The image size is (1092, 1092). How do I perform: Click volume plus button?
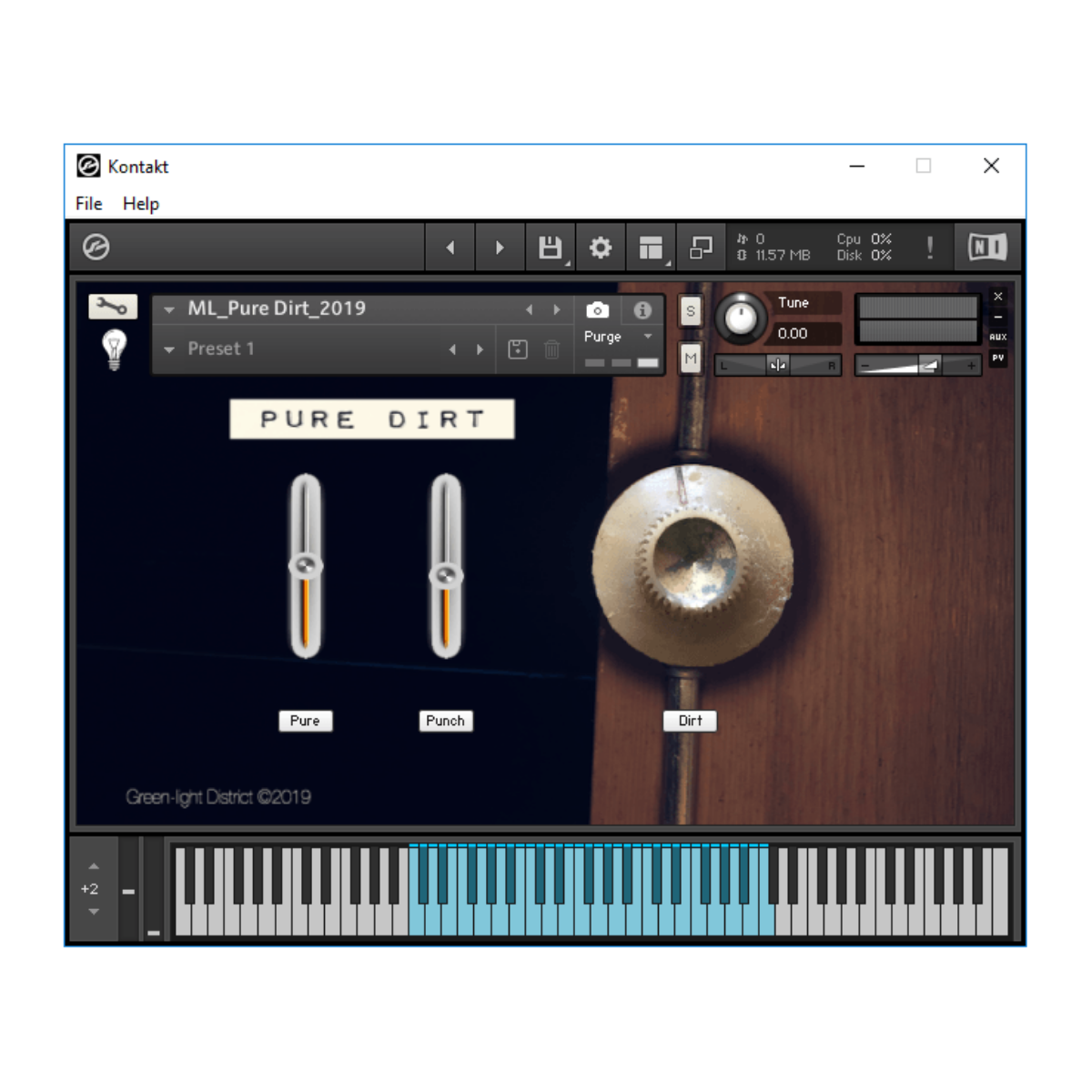tap(971, 365)
